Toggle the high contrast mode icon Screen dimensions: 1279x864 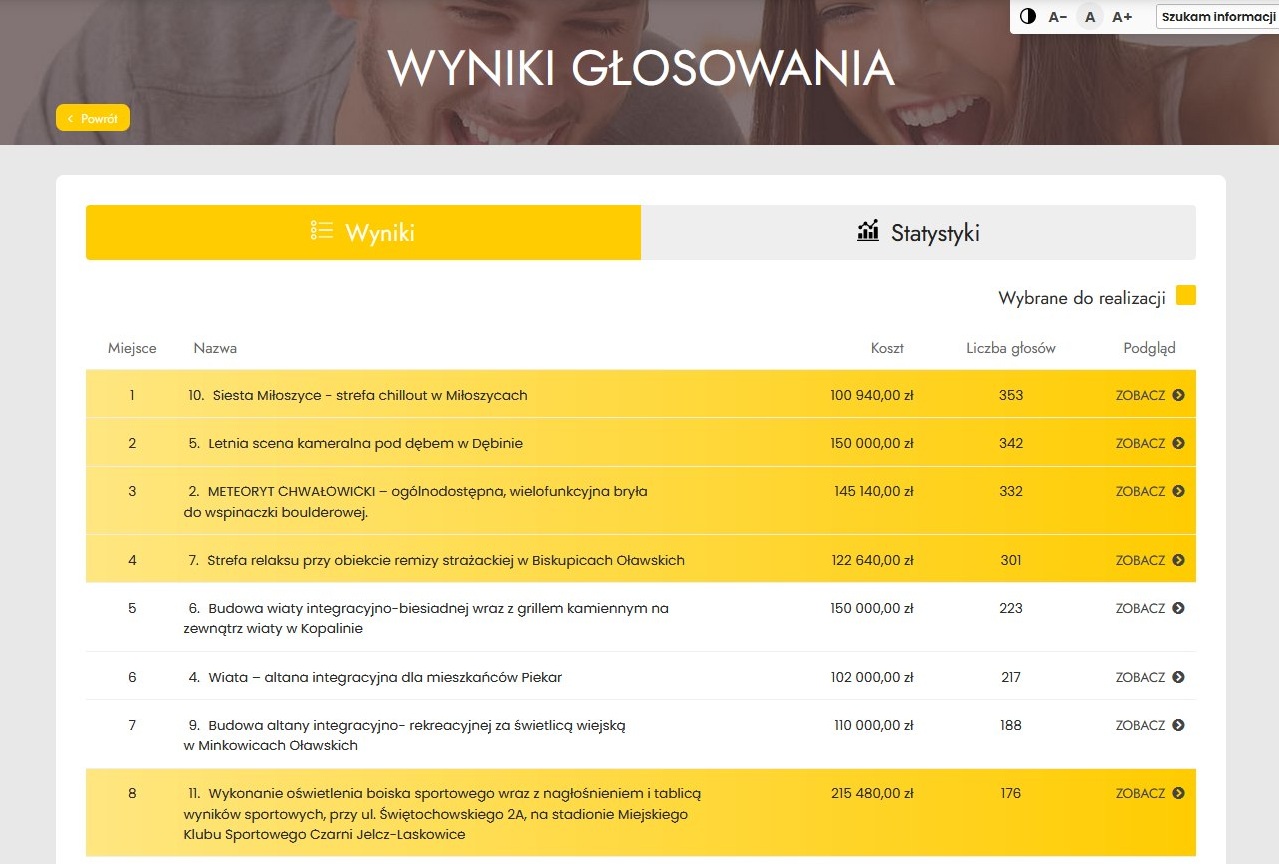(1028, 16)
